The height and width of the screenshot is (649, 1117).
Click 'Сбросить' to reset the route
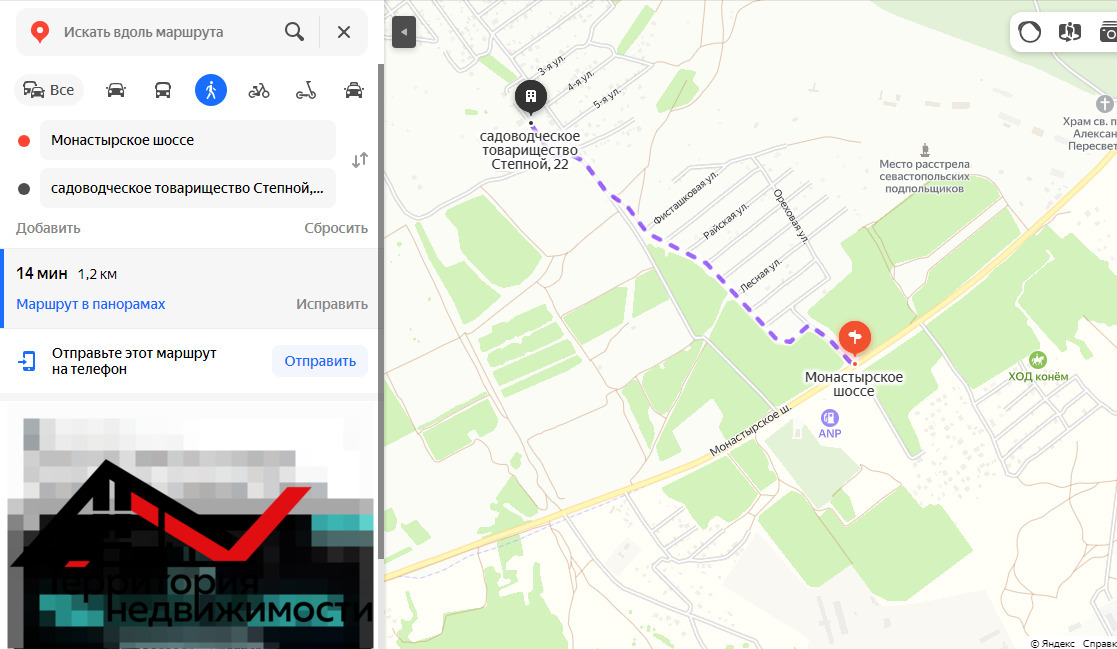point(336,229)
